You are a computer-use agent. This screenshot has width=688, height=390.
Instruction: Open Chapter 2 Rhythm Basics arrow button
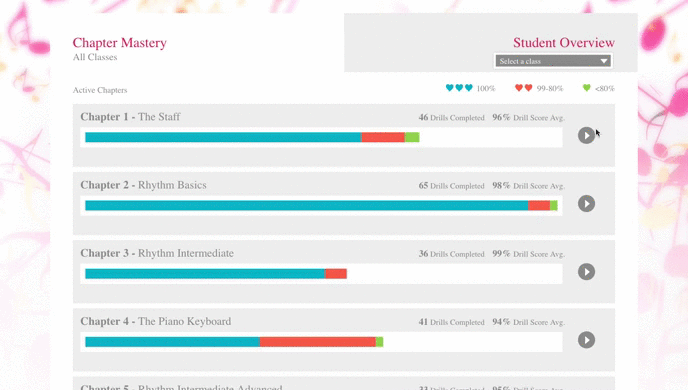[x=586, y=204]
